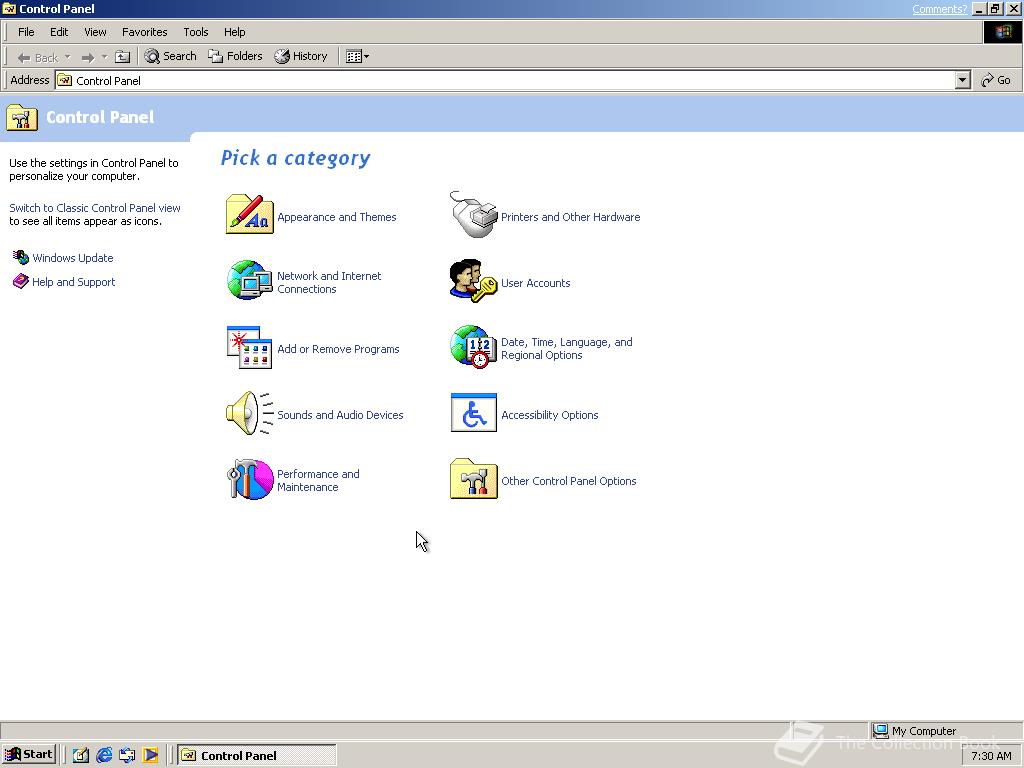Open Appearance and Themes category icon

click(249, 214)
